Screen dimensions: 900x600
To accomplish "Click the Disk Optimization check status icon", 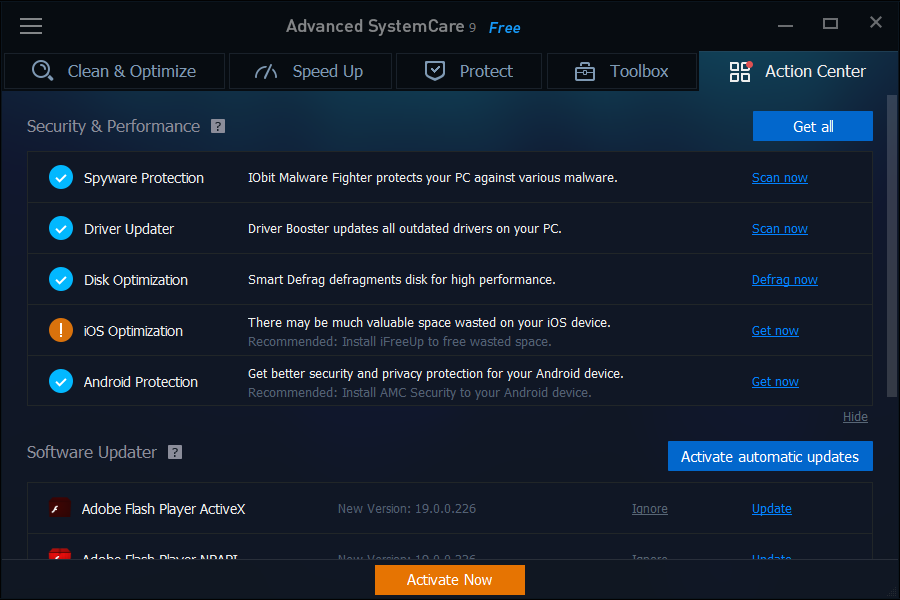I will coord(61,280).
